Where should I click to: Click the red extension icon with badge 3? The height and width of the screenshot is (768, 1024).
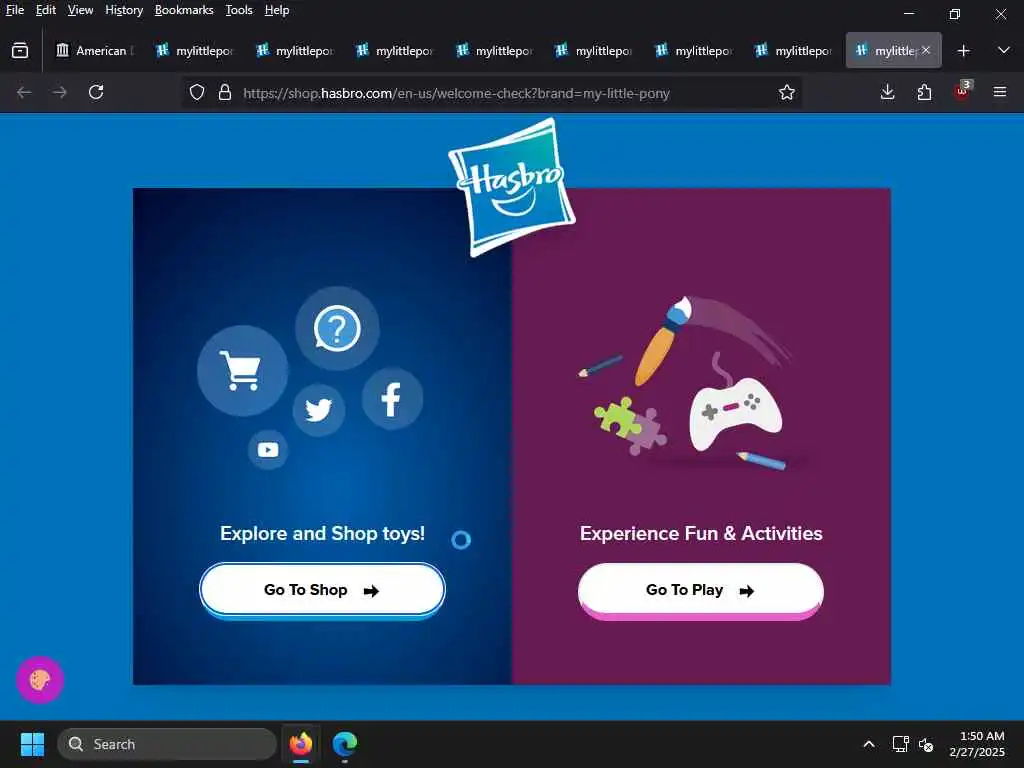point(962,91)
